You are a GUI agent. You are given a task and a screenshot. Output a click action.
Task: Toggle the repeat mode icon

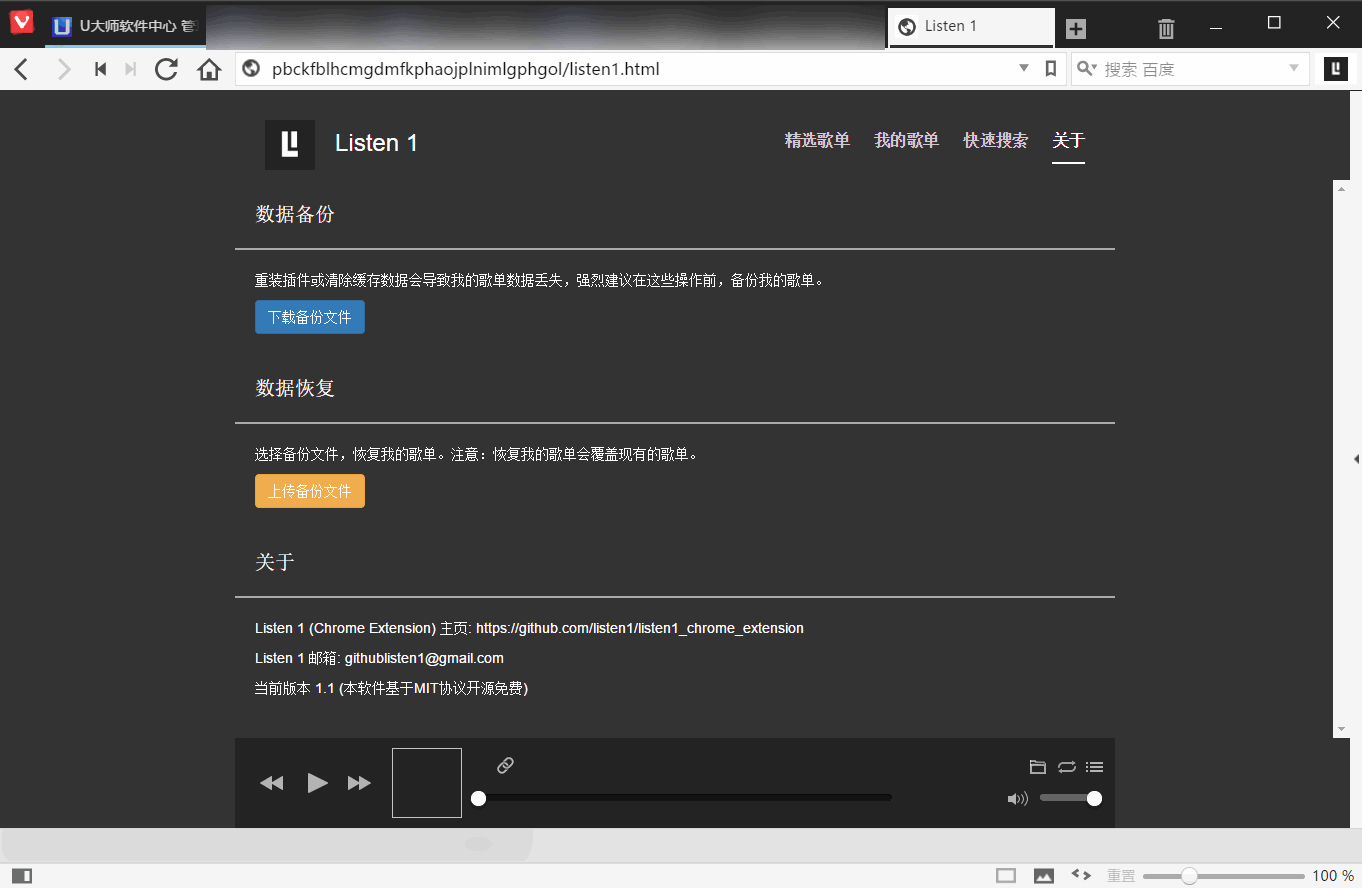pos(1067,767)
